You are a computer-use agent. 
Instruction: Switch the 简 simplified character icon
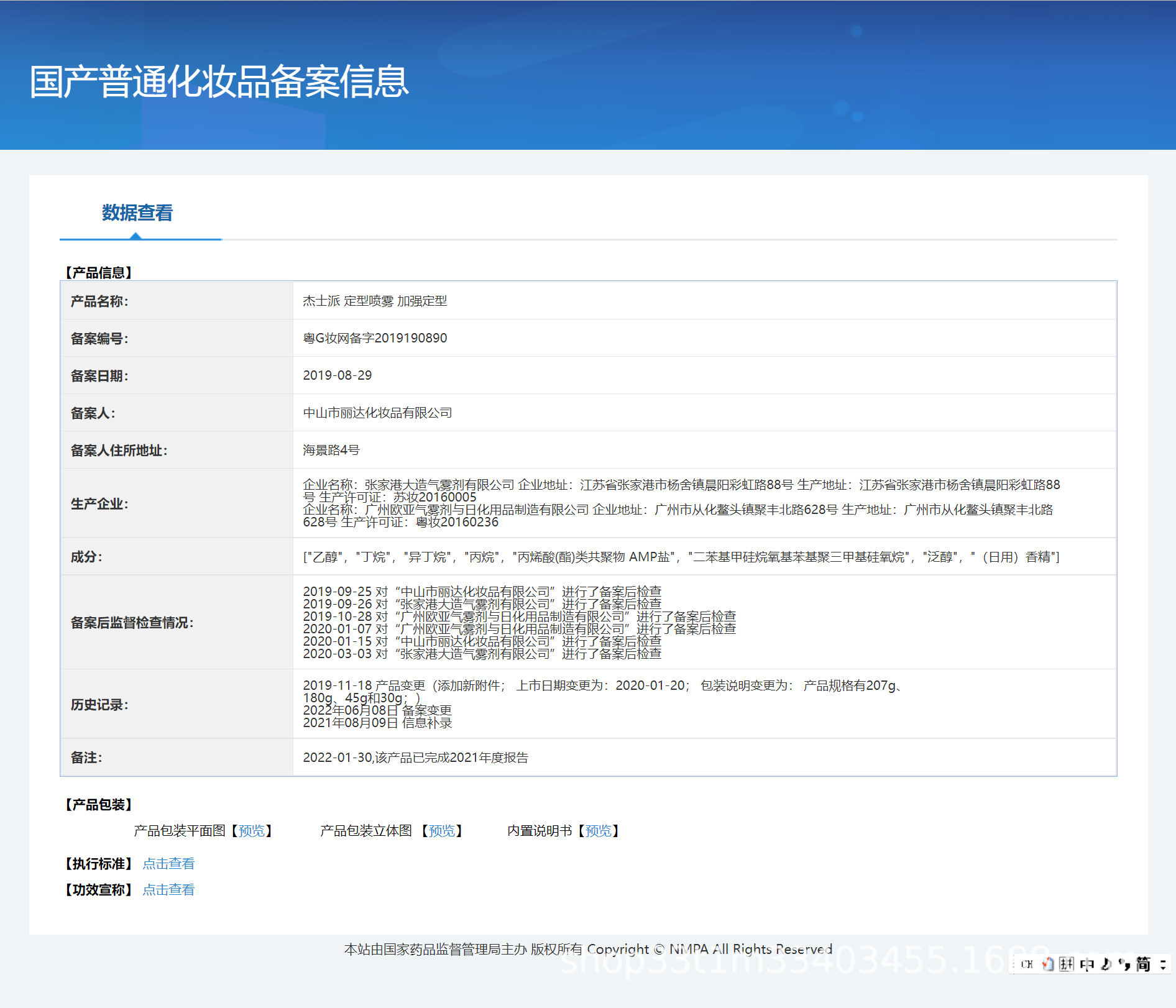[x=1142, y=964]
